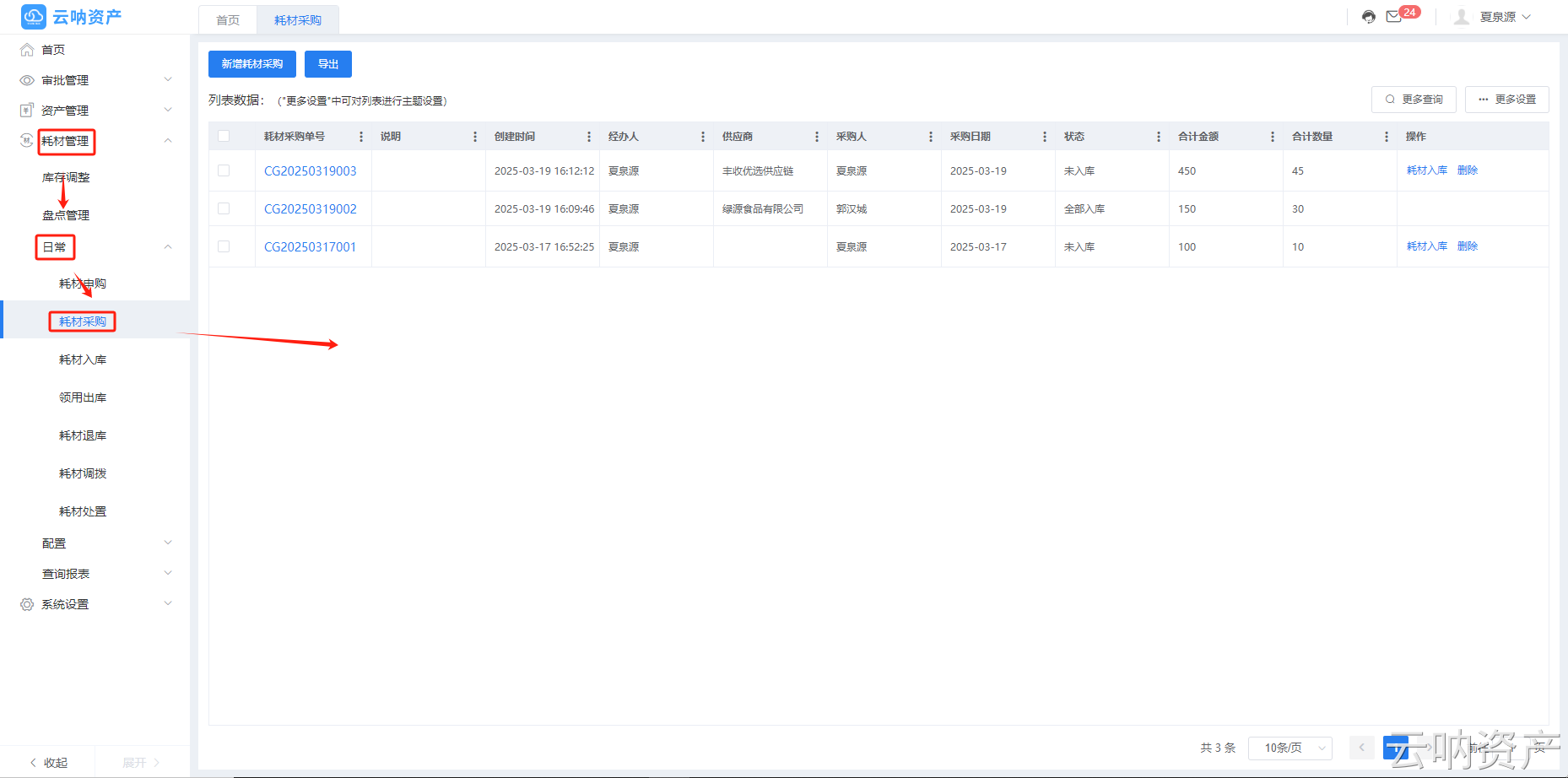Open 耗材处置 in the sidebar
1568x778 pixels.
coord(83,511)
